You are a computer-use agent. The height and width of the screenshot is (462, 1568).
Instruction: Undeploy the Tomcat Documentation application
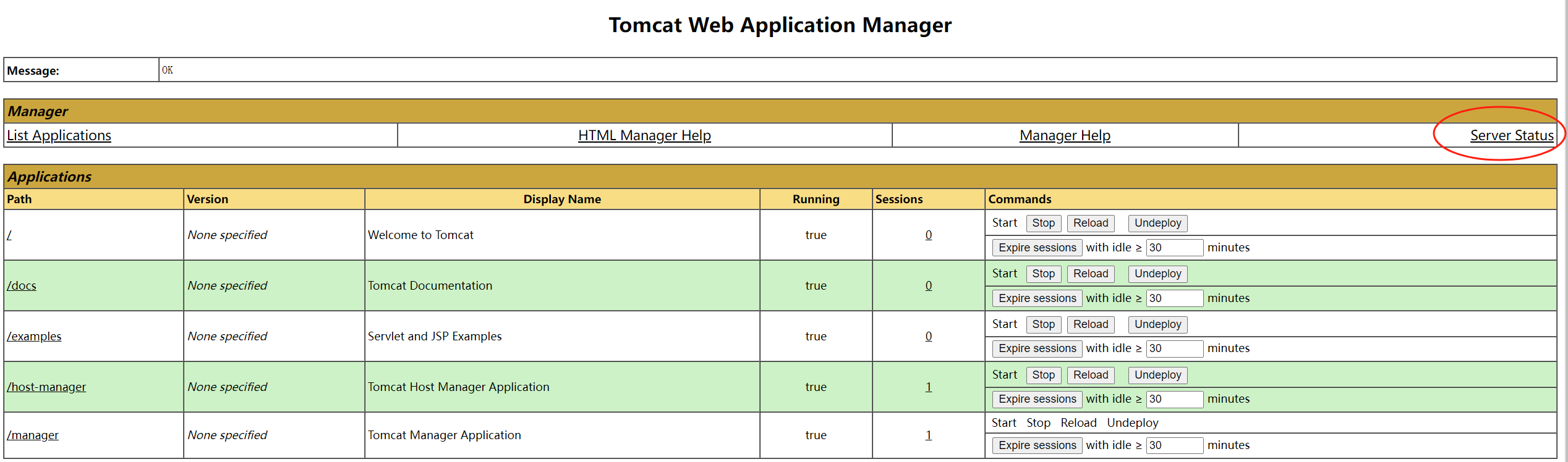tap(1157, 274)
